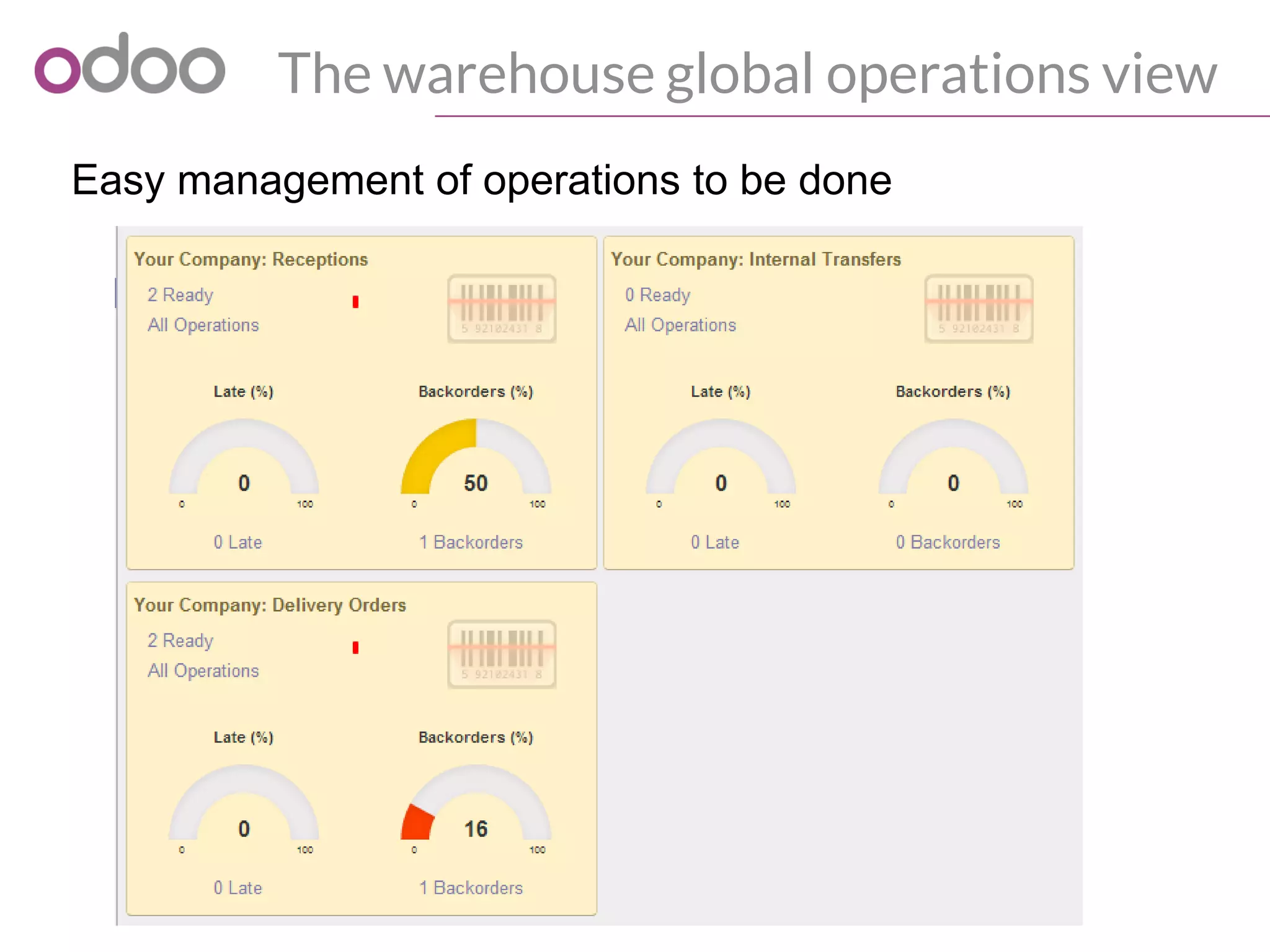Click the red indicator in Delivery Orders card
The image size is (1270, 952).
coord(355,648)
